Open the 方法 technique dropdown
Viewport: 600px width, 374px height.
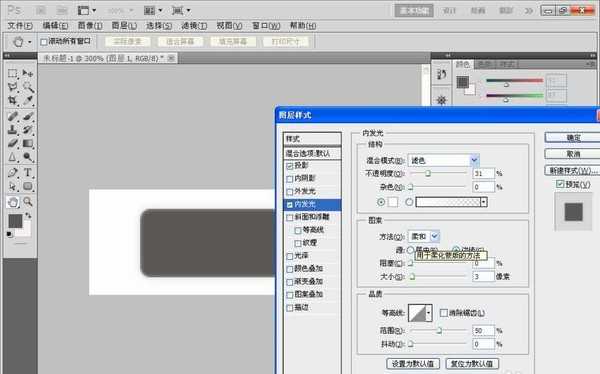435,237
